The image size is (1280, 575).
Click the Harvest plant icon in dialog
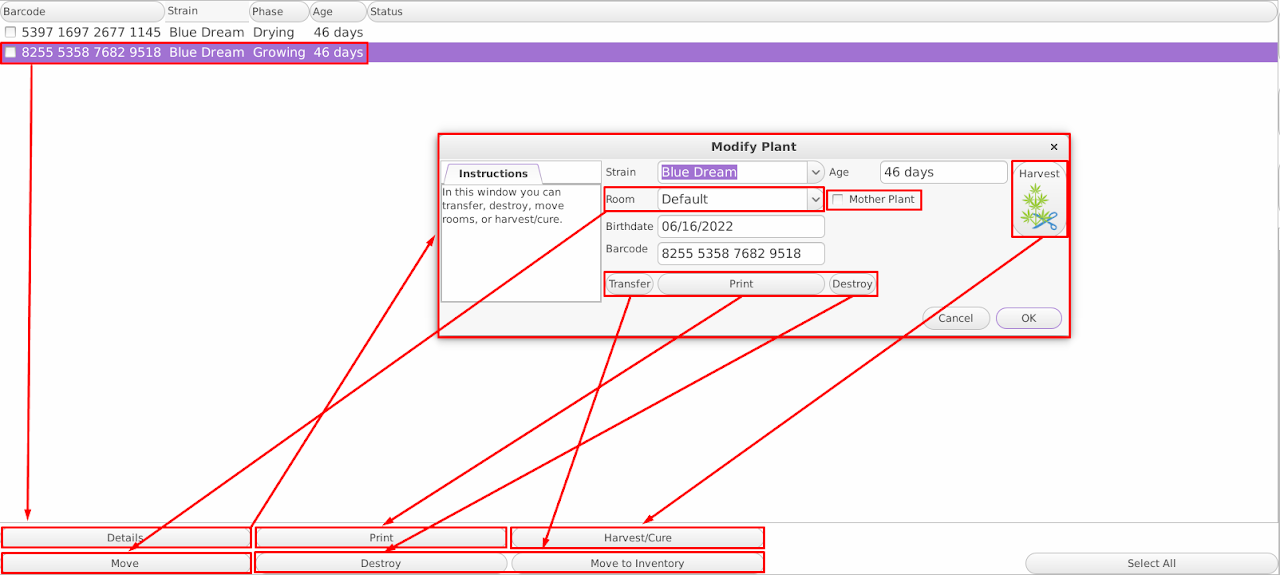pos(1039,207)
